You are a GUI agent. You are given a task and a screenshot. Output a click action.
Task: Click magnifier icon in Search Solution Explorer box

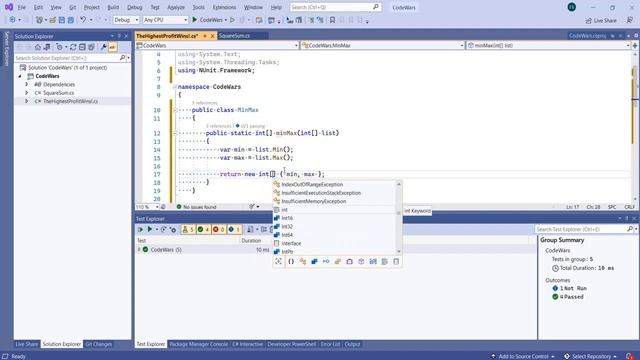tap(122, 58)
